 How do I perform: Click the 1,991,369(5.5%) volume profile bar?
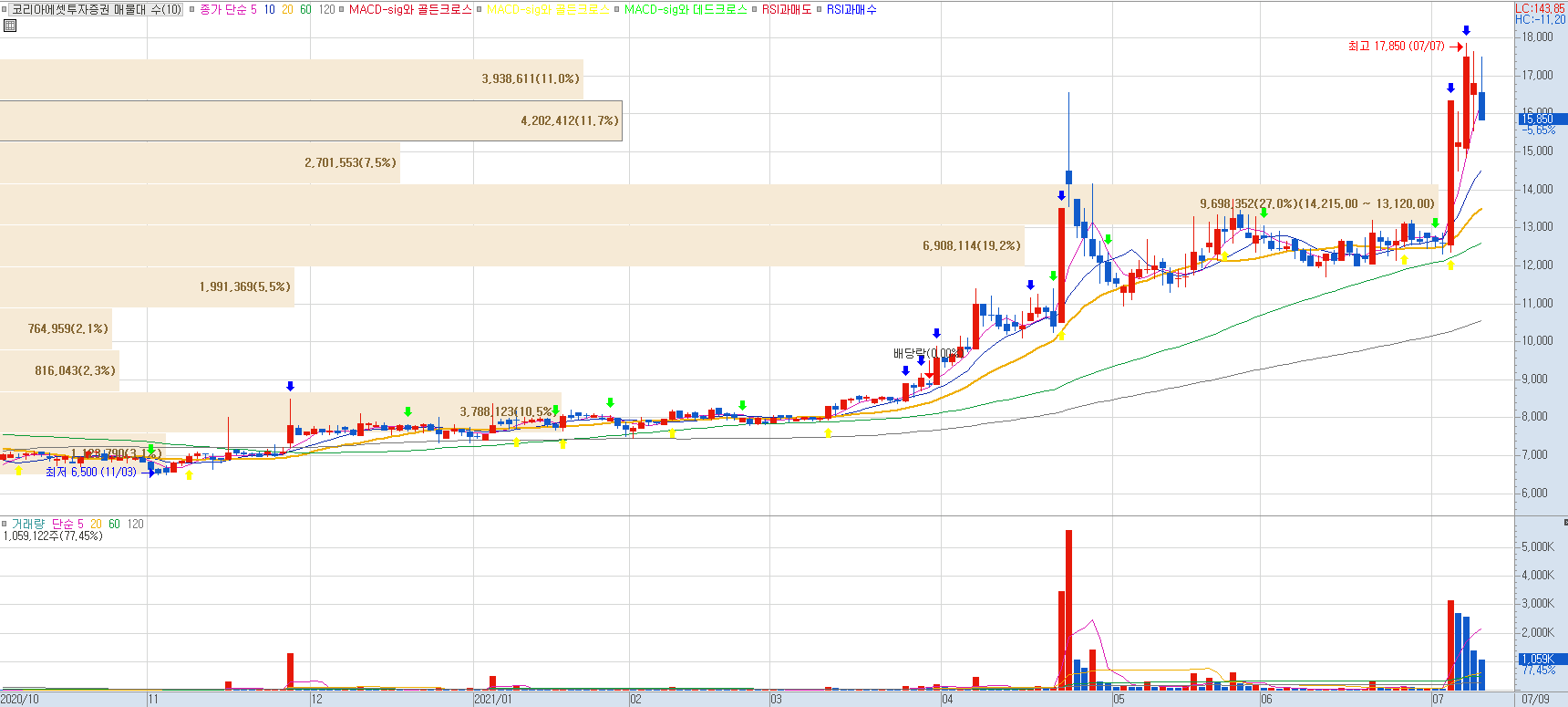[147, 286]
